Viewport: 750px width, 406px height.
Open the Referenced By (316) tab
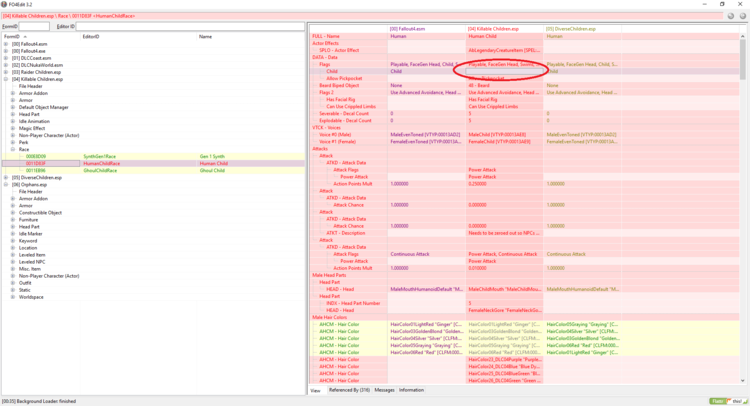pos(349,390)
